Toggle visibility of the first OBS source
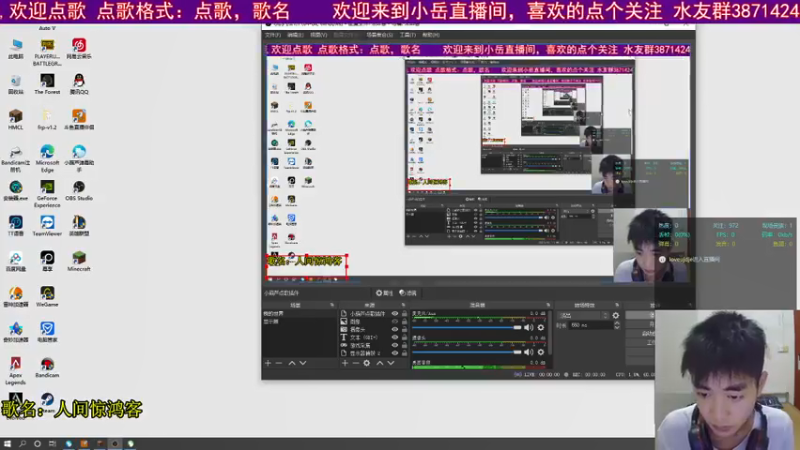Viewport: 800px width, 450px height. tap(394, 314)
